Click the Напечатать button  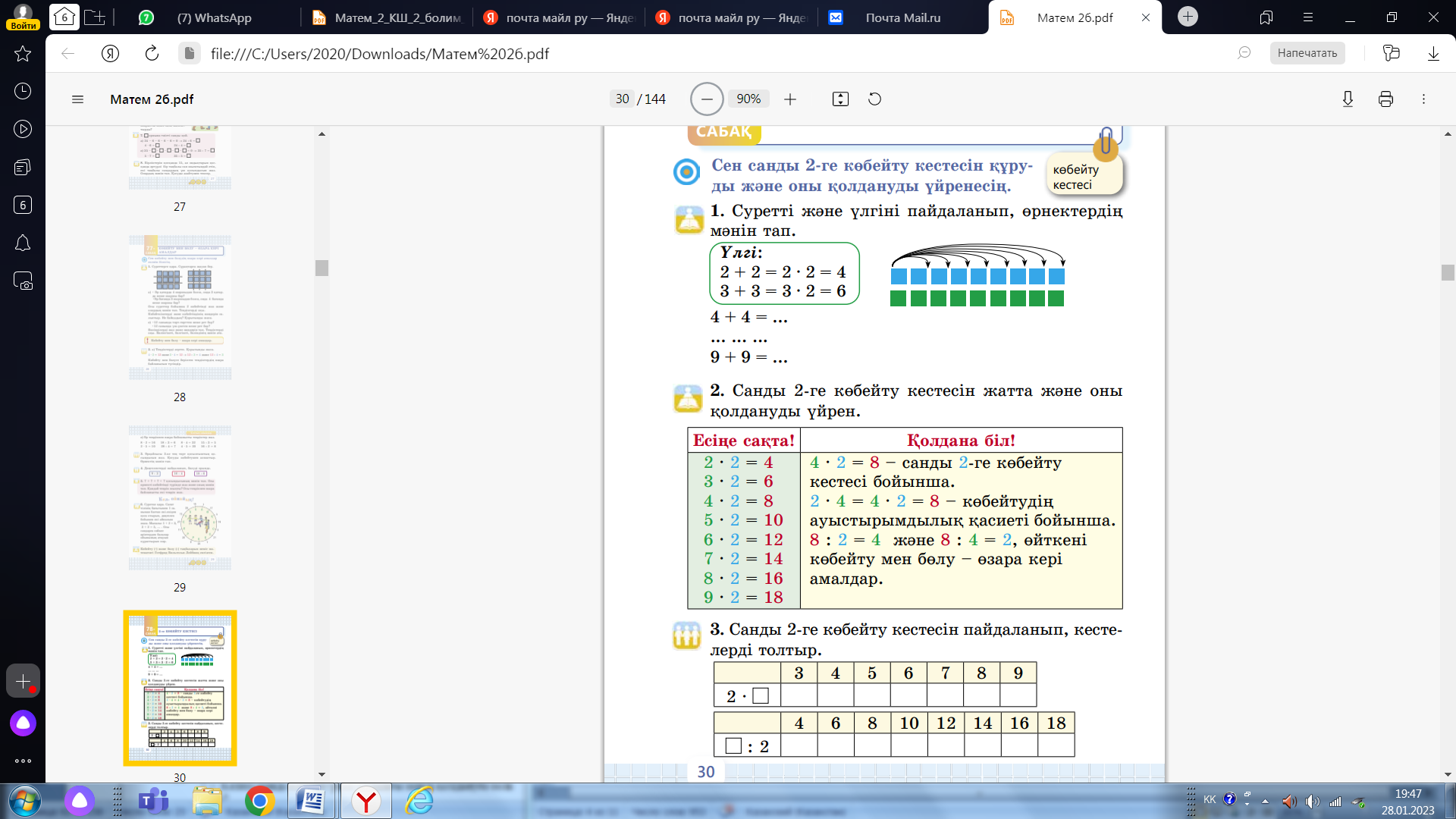click(x=1307, y=53)
